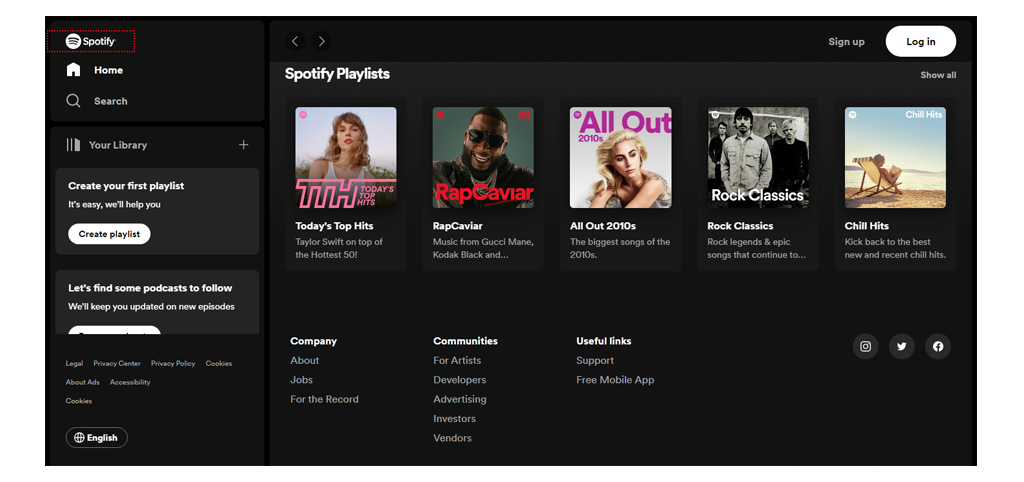
Task: Open the Jobs footer link
Action: (x=301, y=379)
